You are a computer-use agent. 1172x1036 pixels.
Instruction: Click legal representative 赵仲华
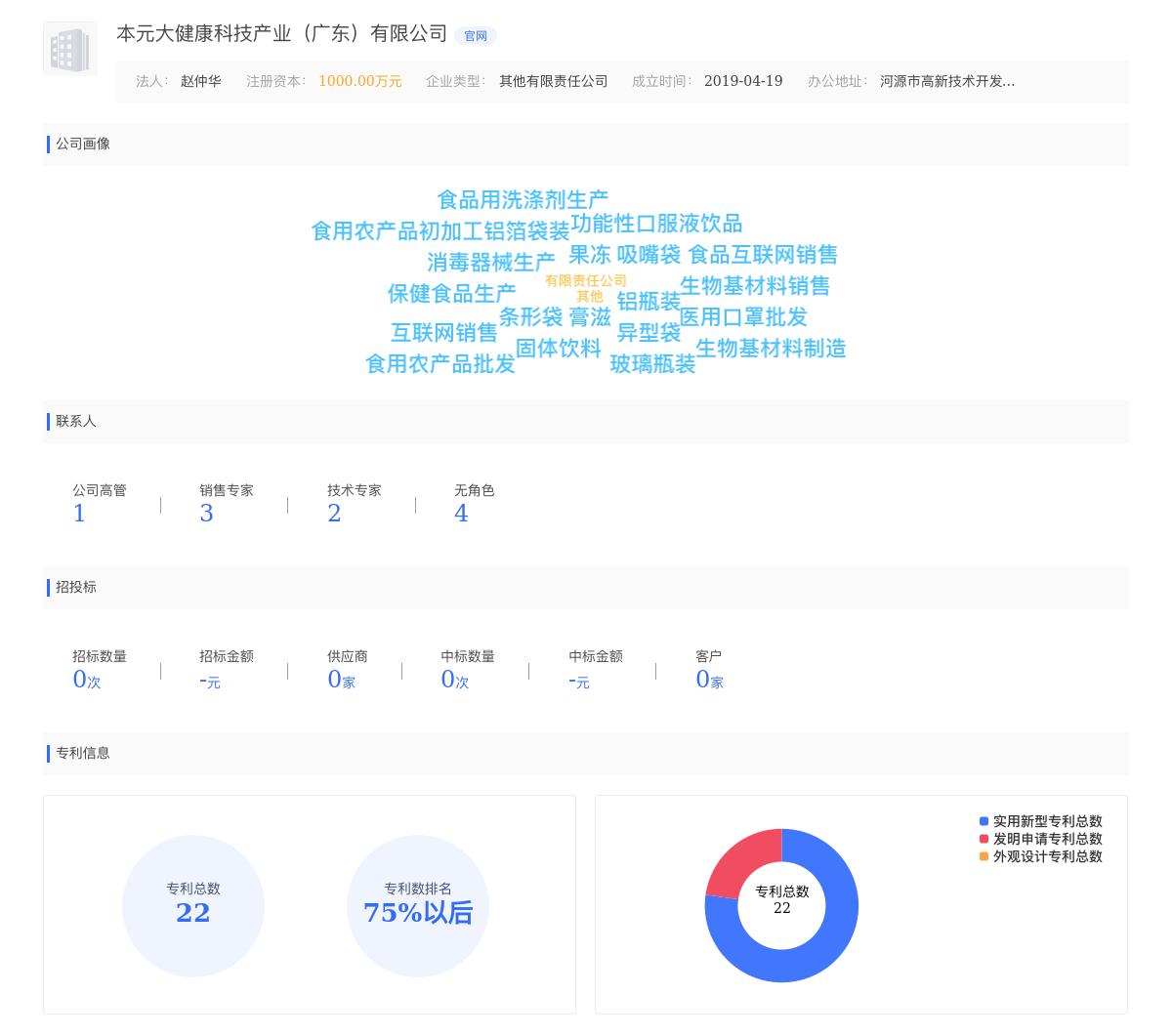point(200,81)
